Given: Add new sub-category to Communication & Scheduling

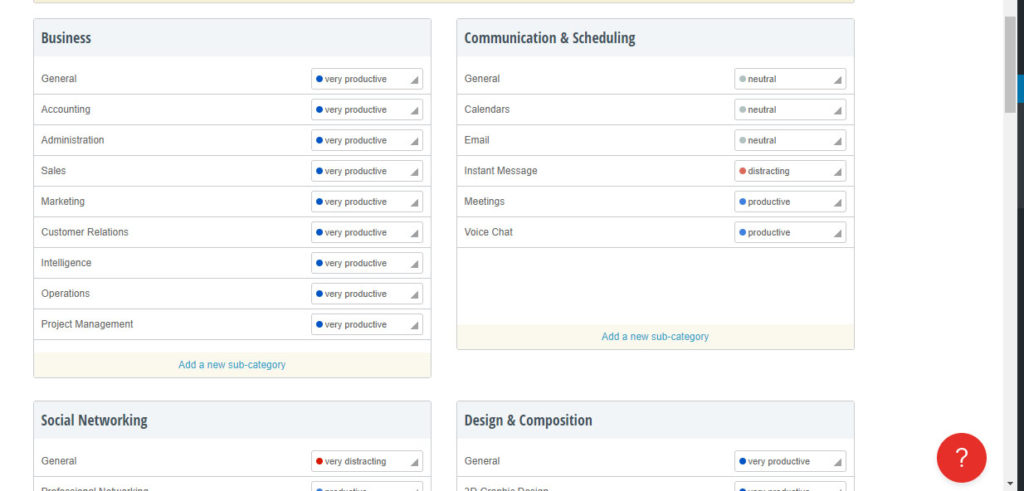Looking at the screenshot, I should (655, 337).
